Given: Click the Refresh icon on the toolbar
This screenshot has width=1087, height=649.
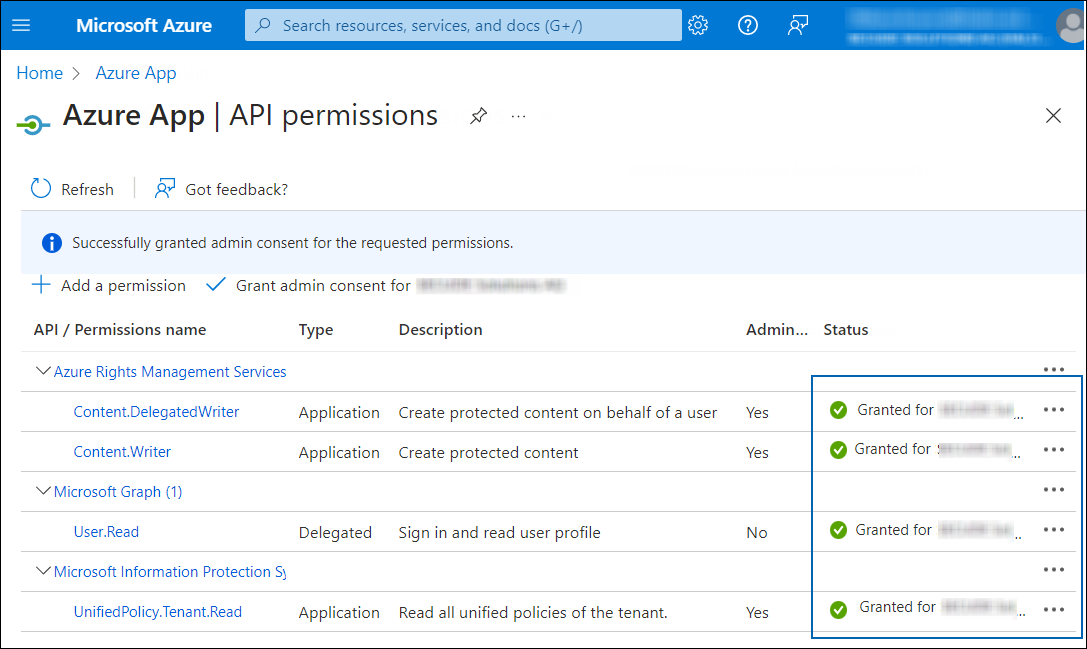Looking at the screenshot, I should tap(40, 188).
